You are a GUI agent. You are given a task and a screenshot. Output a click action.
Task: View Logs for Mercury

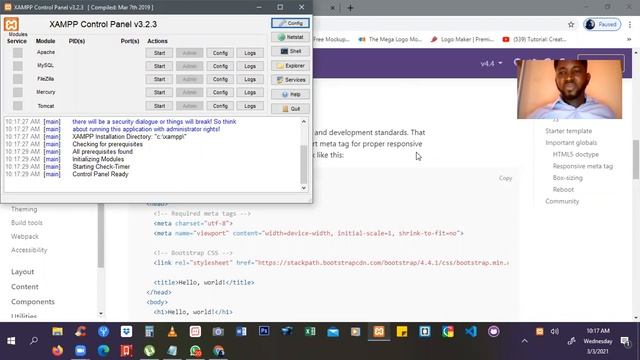click(250, 93)
